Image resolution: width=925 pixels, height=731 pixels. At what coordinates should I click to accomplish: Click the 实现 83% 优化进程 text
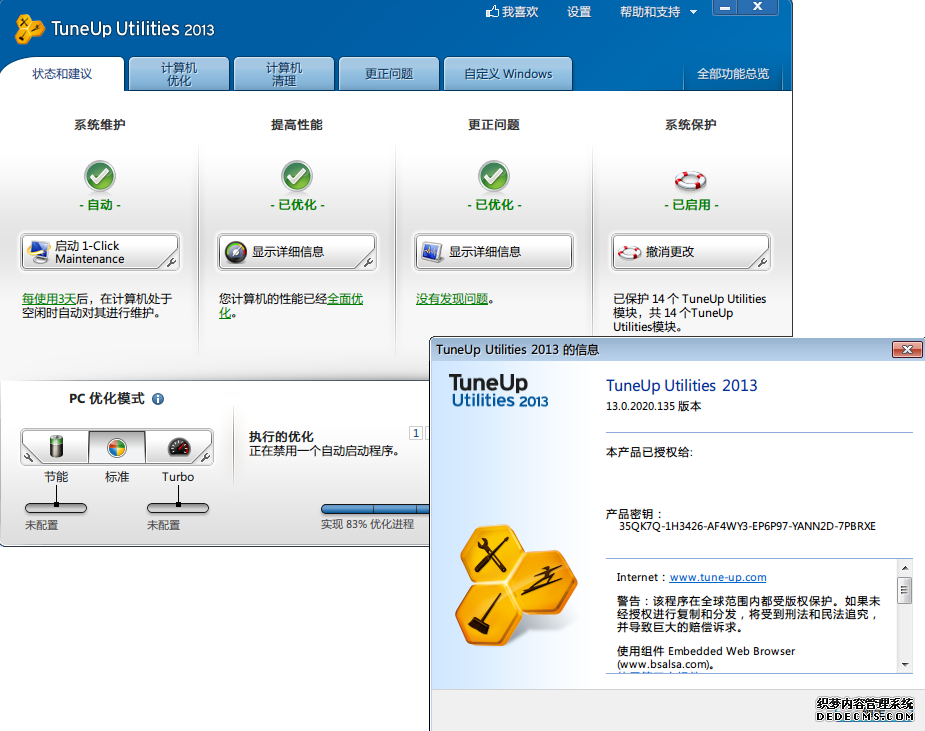(x=367, y=525)
